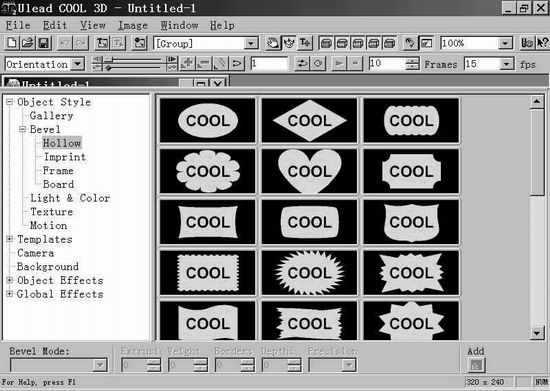The width and height of the screenshot is (550, 391).
Task: Select Light & Color in the tree
Action: point(70,198)
